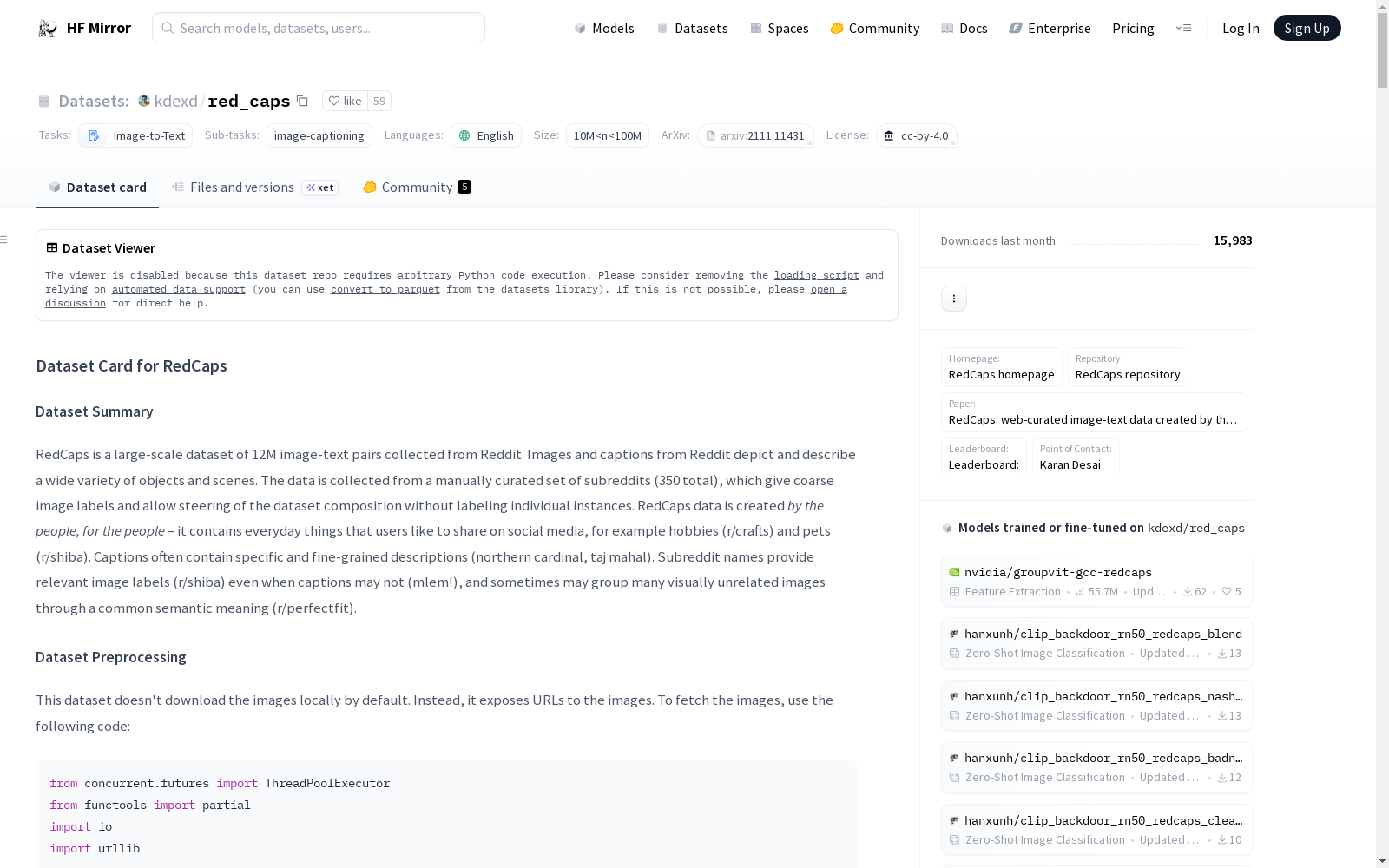This screenshot has width=1389, height=868.
Task: Click the Datasets breadcrumb icon
Action: click(44, 102)
